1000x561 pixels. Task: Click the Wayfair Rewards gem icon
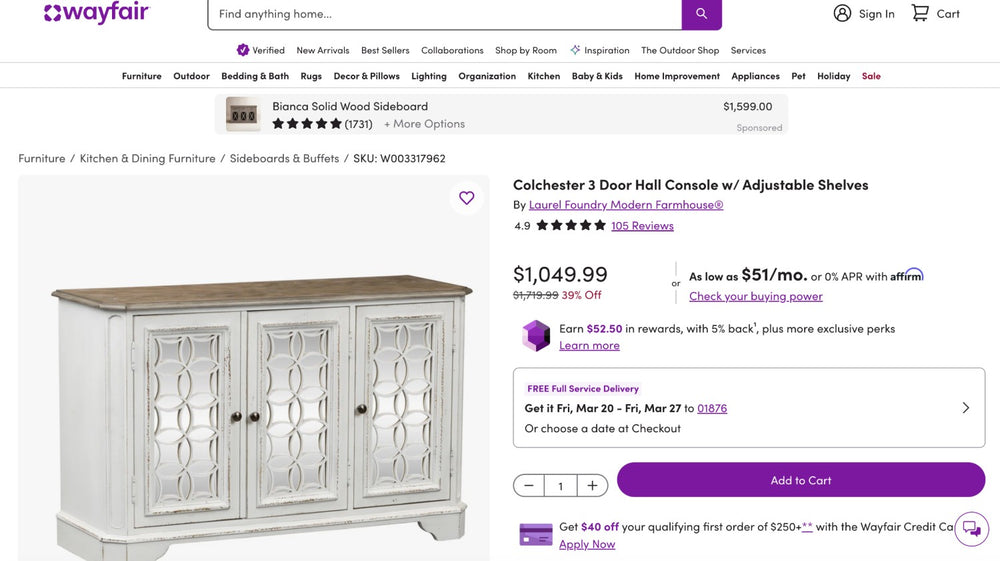click(536, 336)
